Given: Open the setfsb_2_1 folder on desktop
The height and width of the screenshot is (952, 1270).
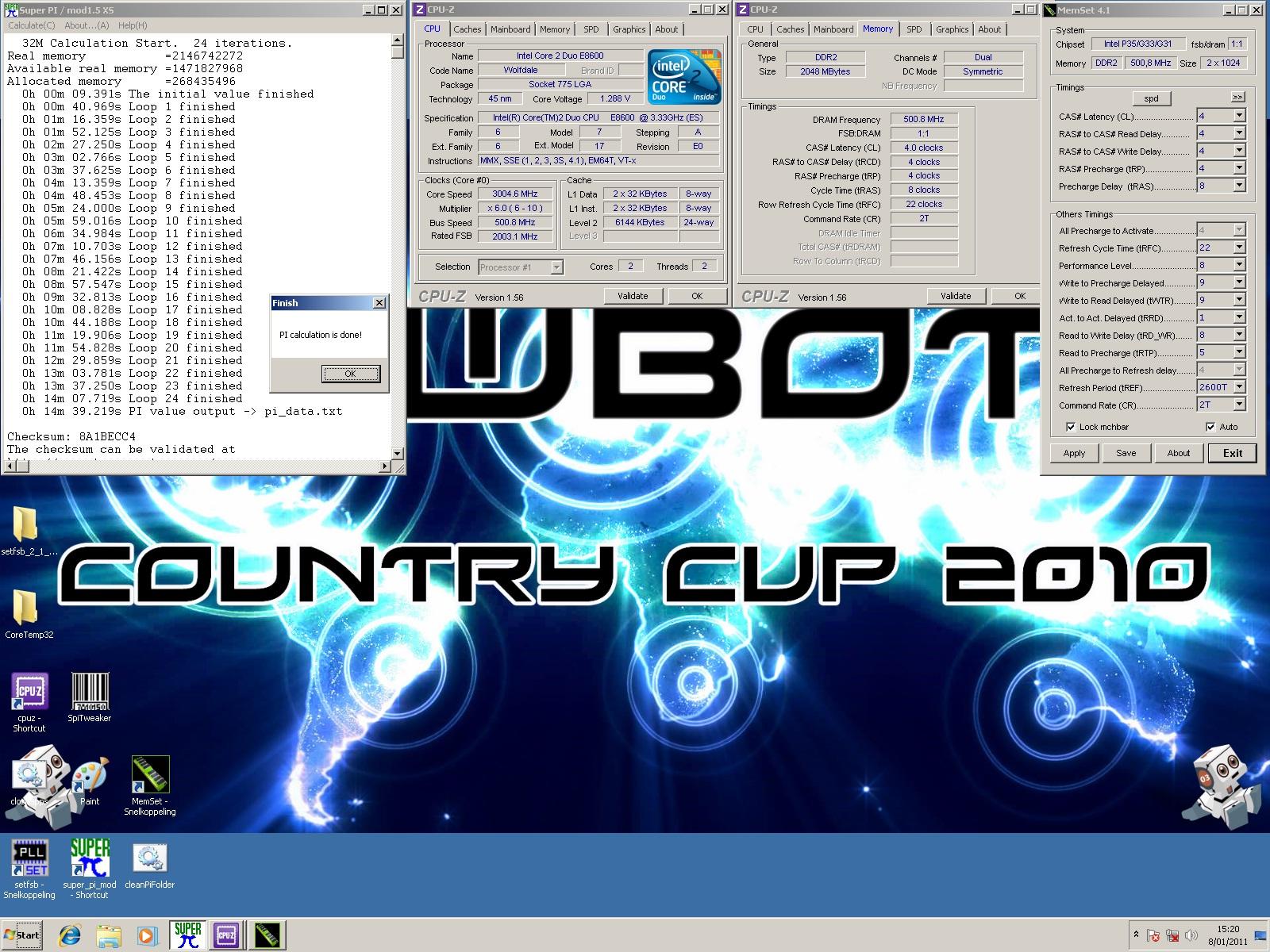Looking at the screenshot, I should [26, 525].
